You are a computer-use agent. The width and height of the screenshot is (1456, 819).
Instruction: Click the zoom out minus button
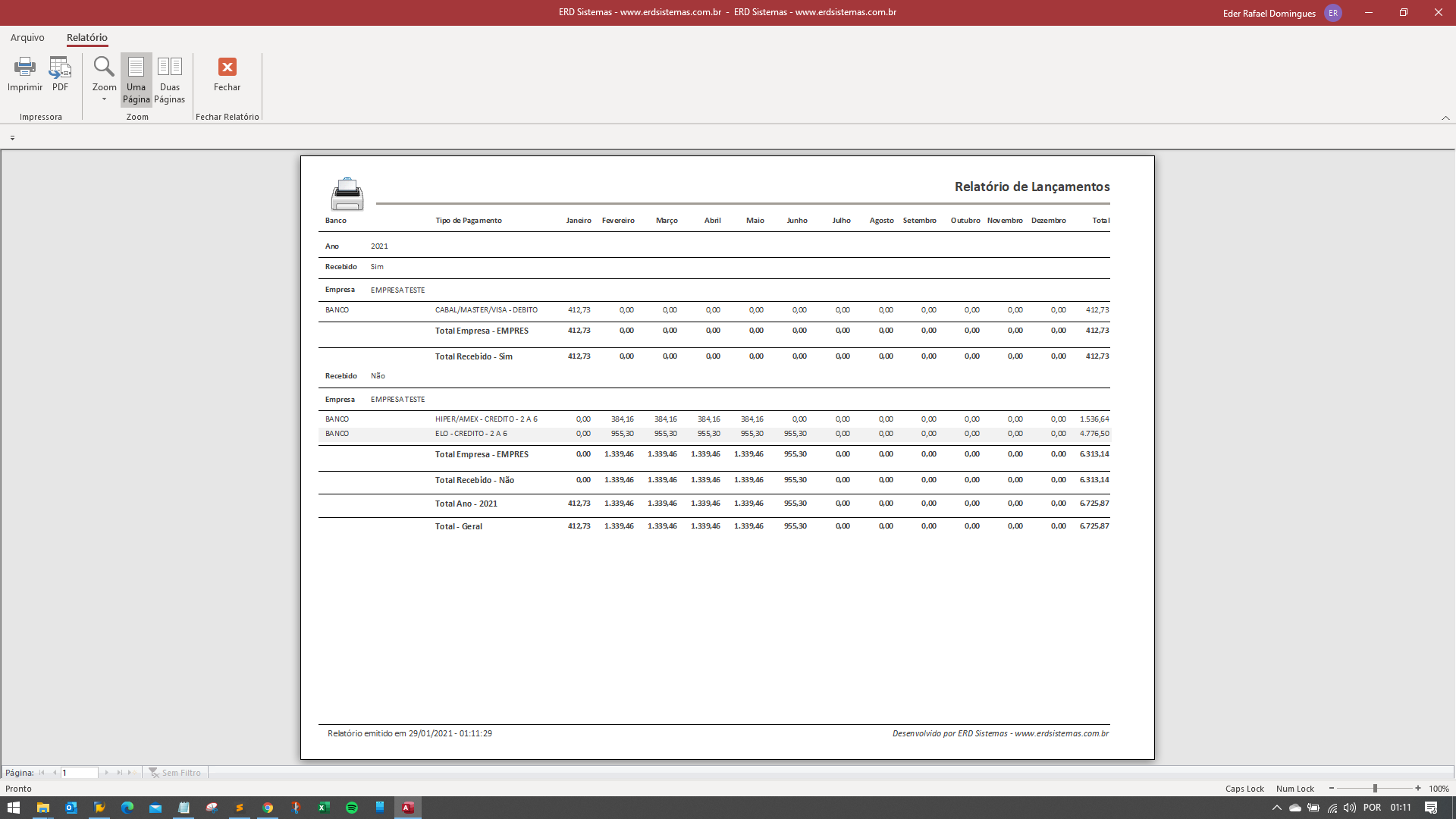1332,789
